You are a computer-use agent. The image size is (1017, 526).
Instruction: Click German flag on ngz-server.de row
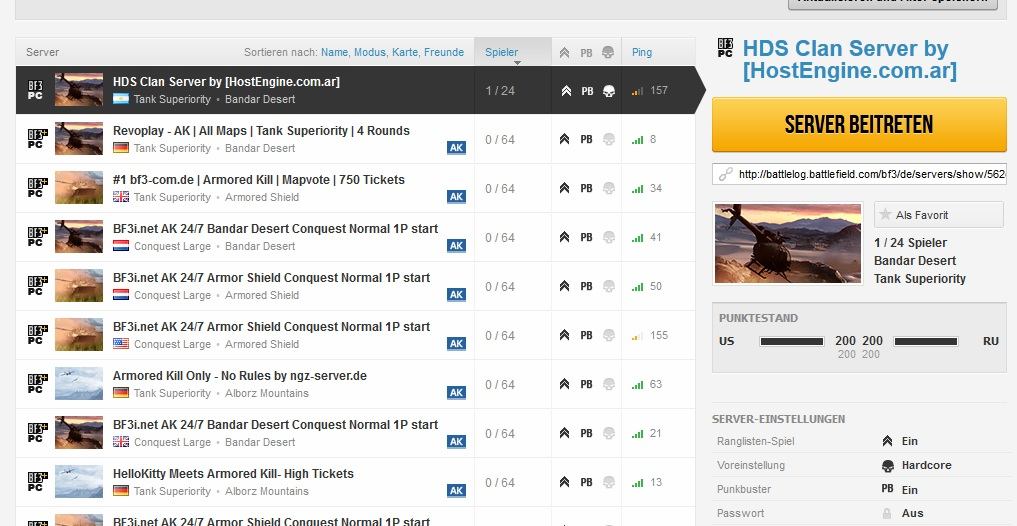click(x=121, y=392)
